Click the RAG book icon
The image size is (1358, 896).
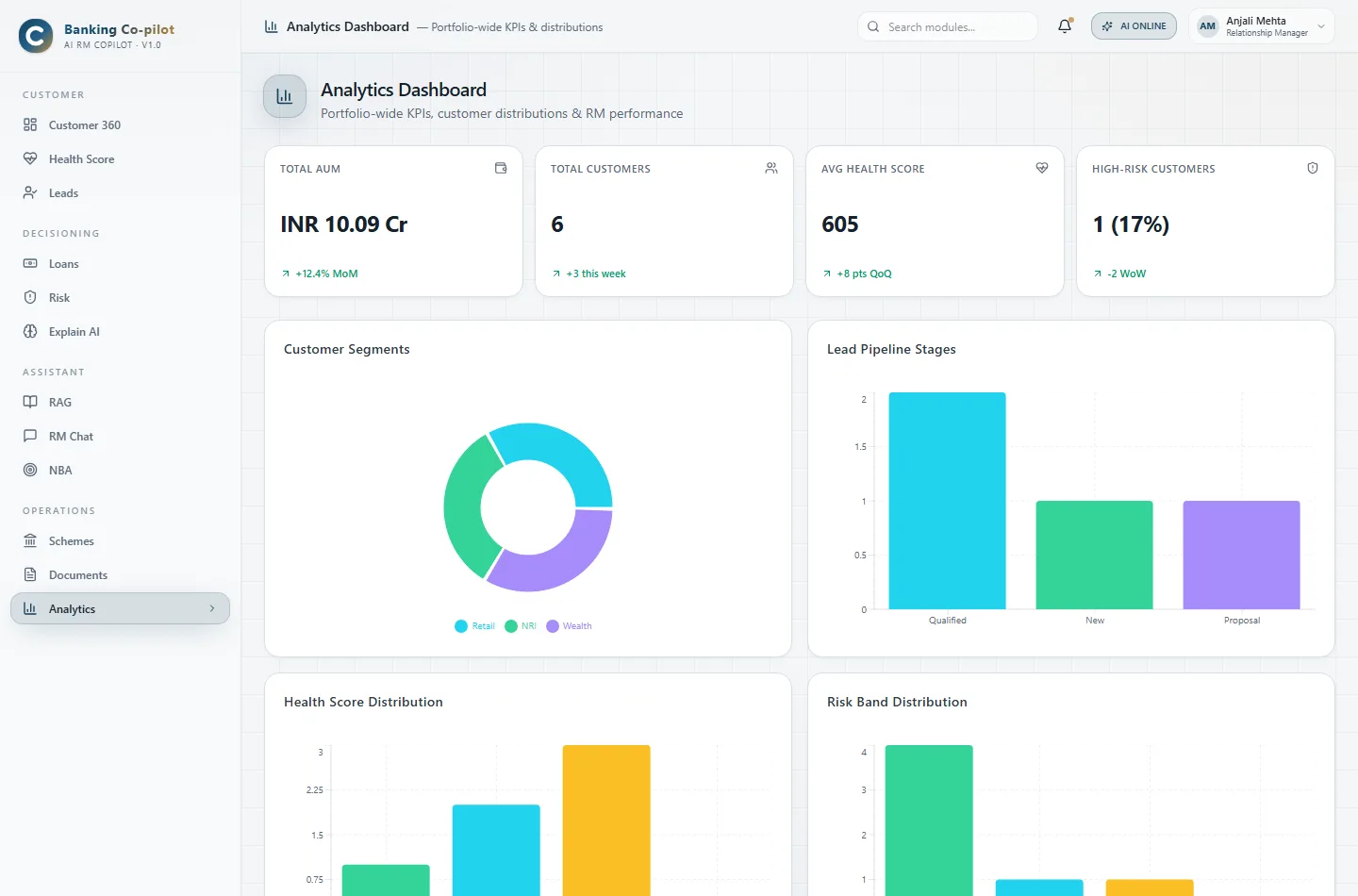point(30,402)
